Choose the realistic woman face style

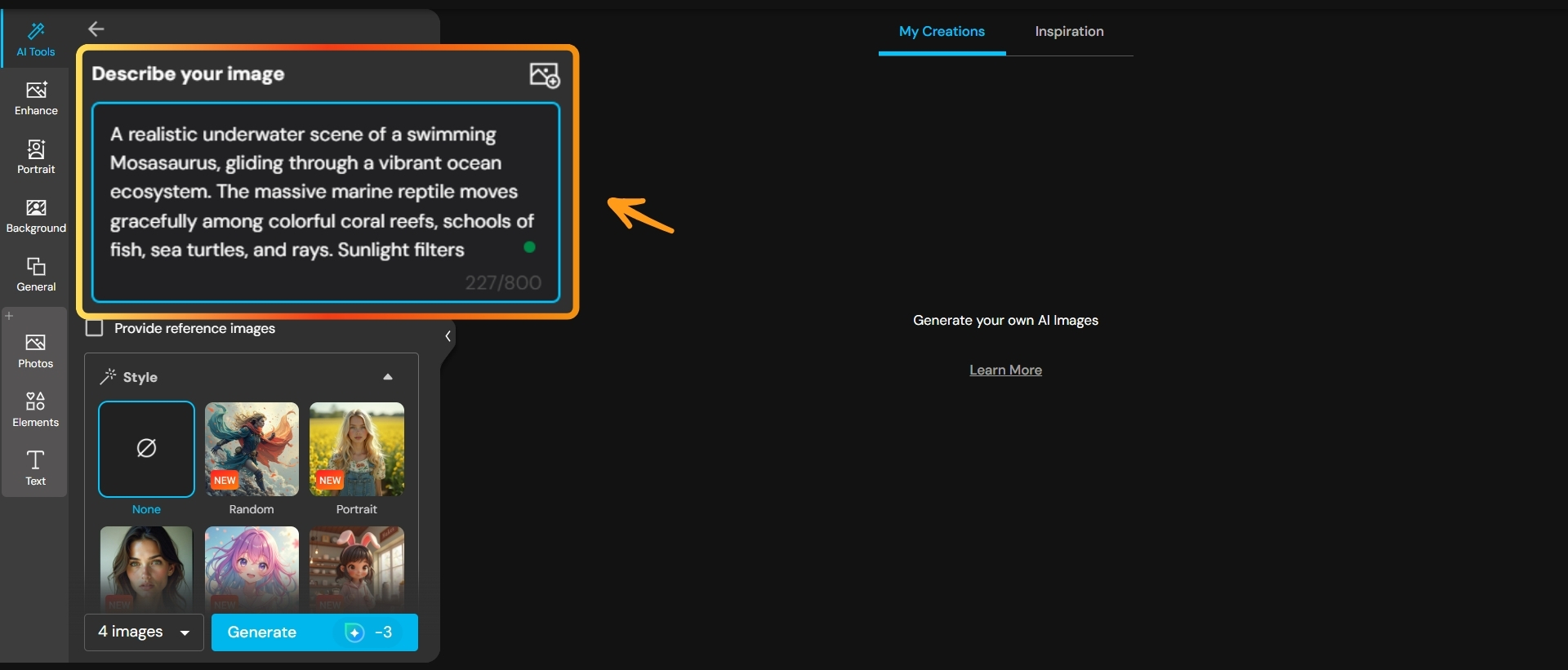click(x=146, y=569)
